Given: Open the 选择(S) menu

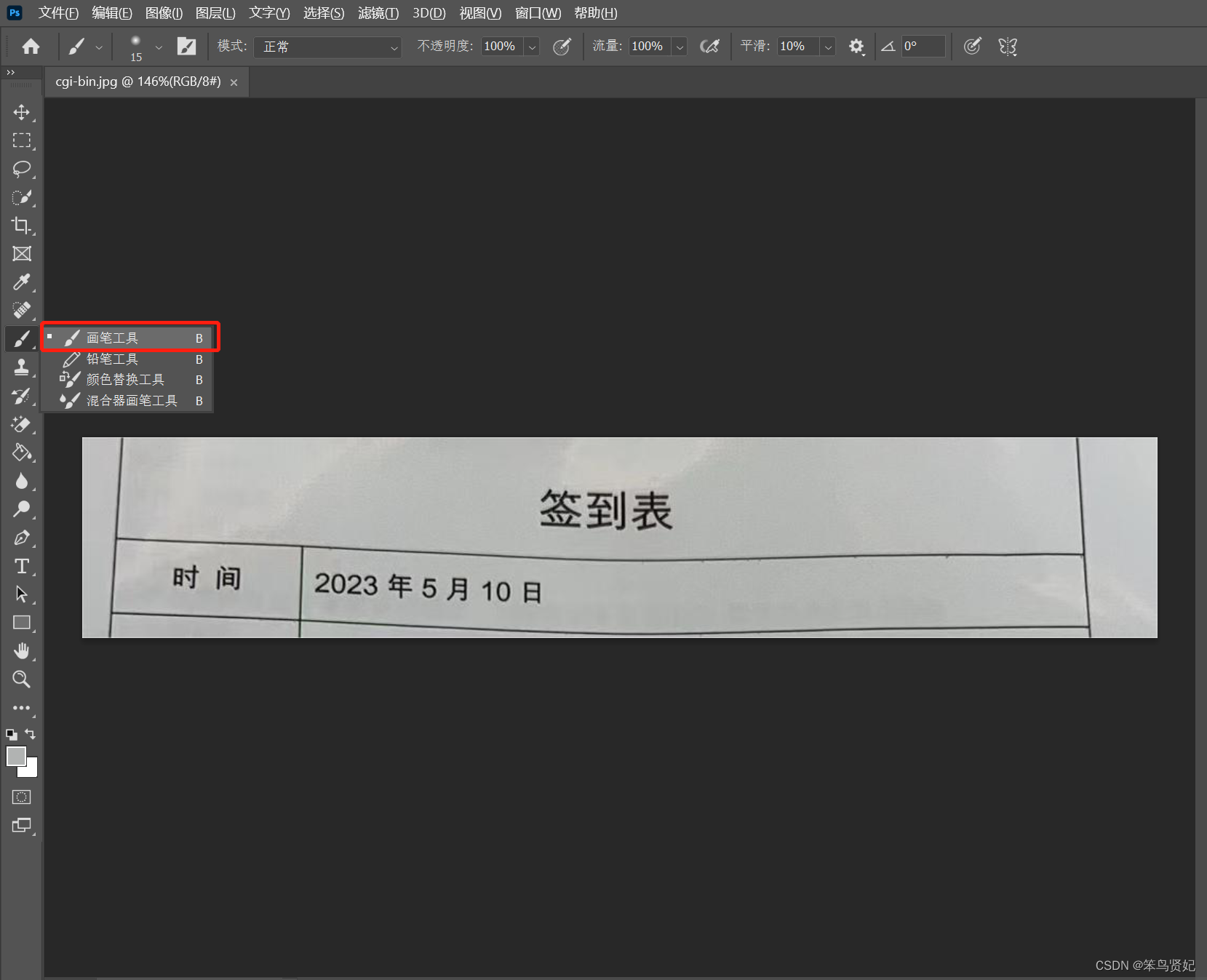Looking at the screenshot, I should coord(324,13).
